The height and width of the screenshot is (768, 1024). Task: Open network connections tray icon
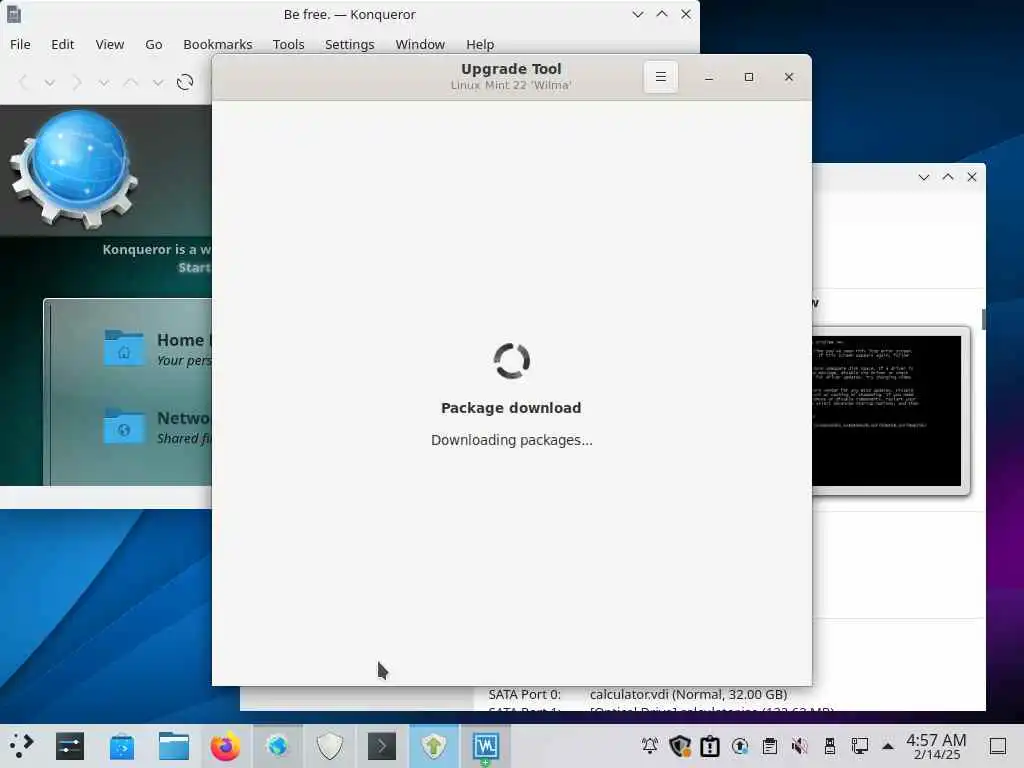859,746
